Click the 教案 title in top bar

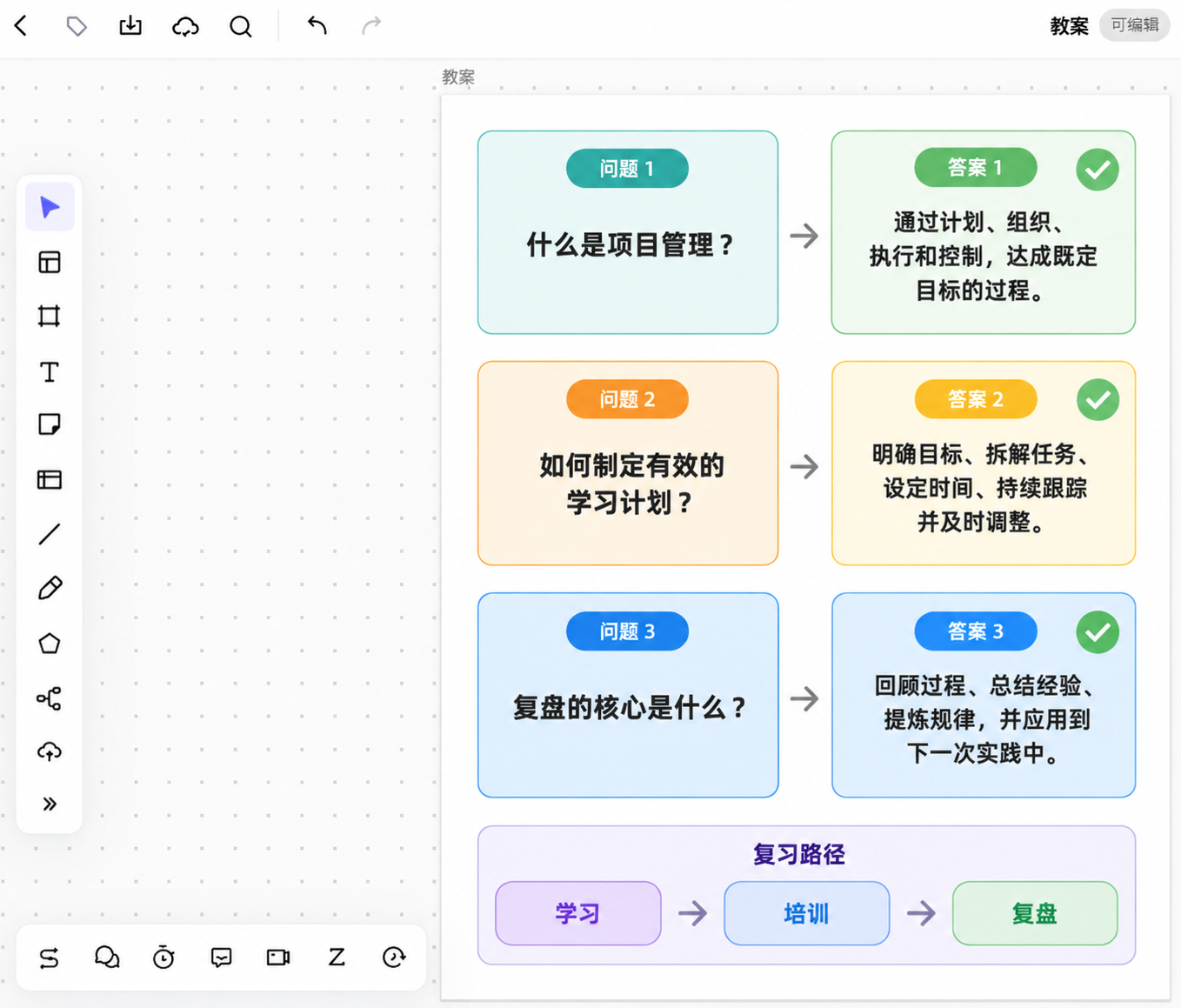coord(1069,26)
